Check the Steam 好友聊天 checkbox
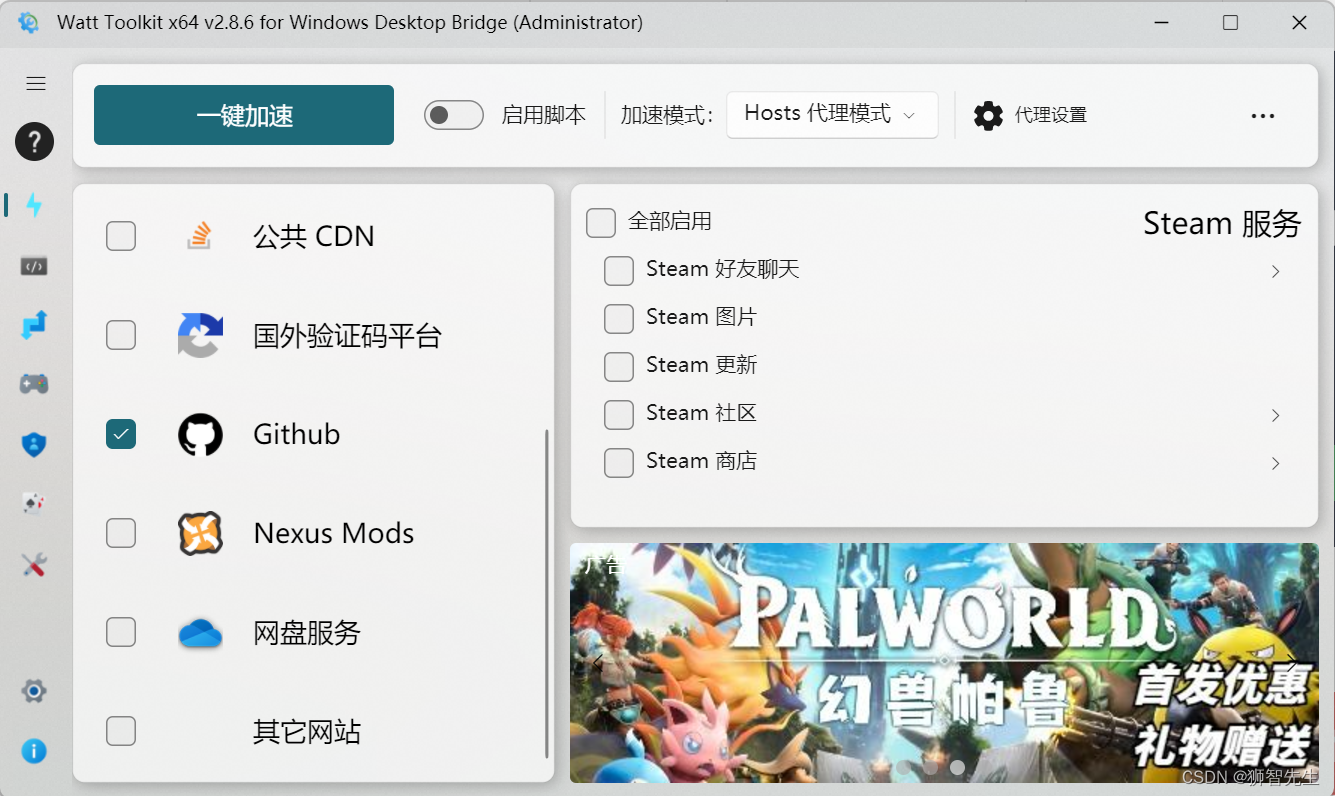Screen dimensions: 1335x796 [619, 270]
